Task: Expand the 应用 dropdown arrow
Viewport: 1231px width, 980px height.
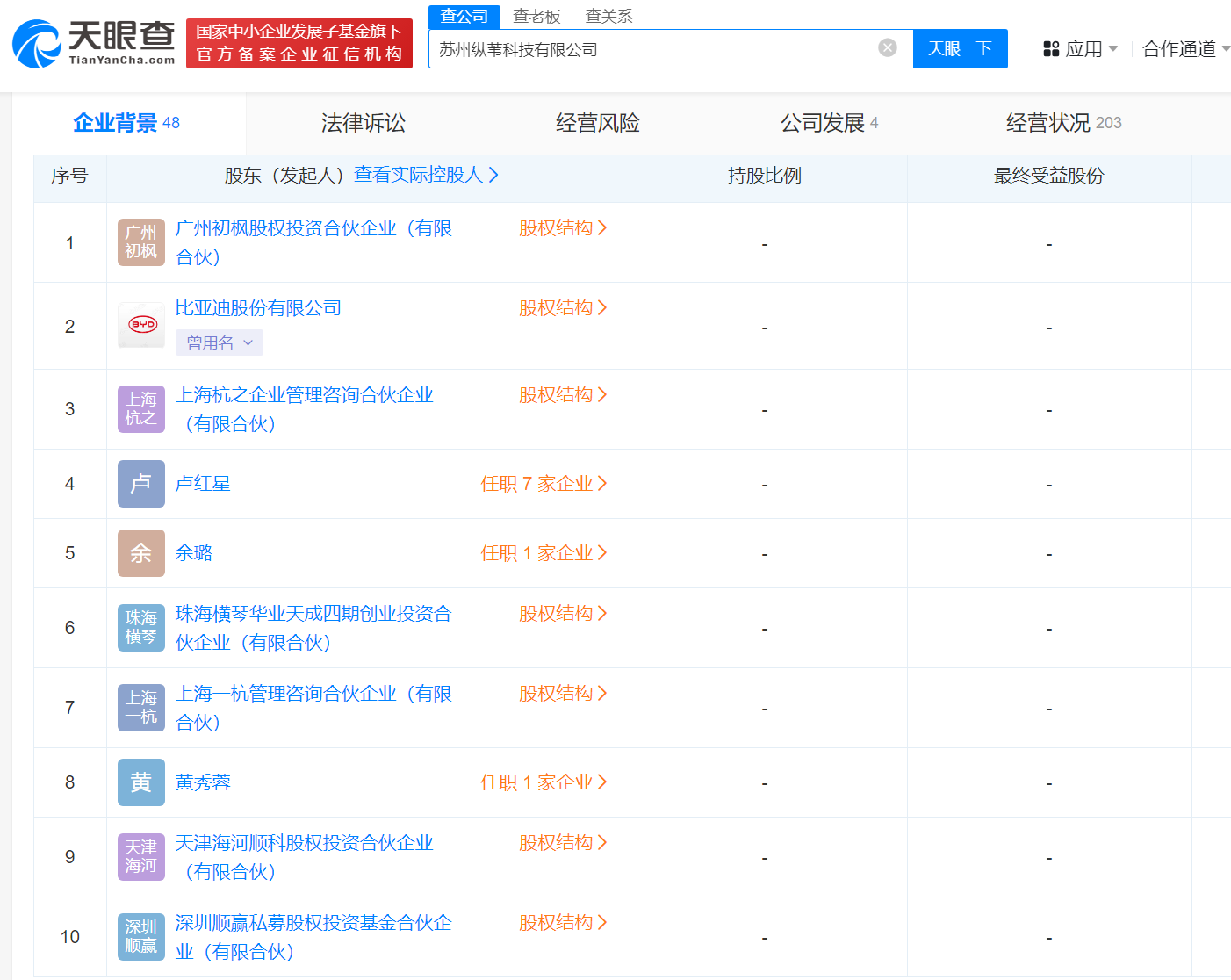Action: [1113, 49]
